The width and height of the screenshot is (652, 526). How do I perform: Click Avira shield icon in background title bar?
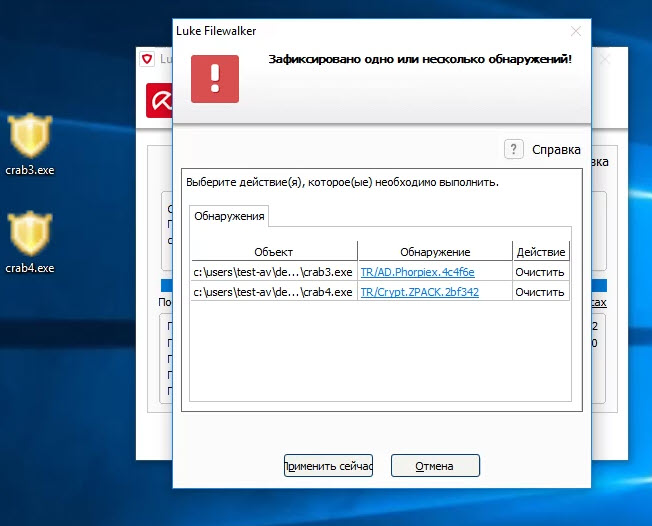(x=147, y=59)
